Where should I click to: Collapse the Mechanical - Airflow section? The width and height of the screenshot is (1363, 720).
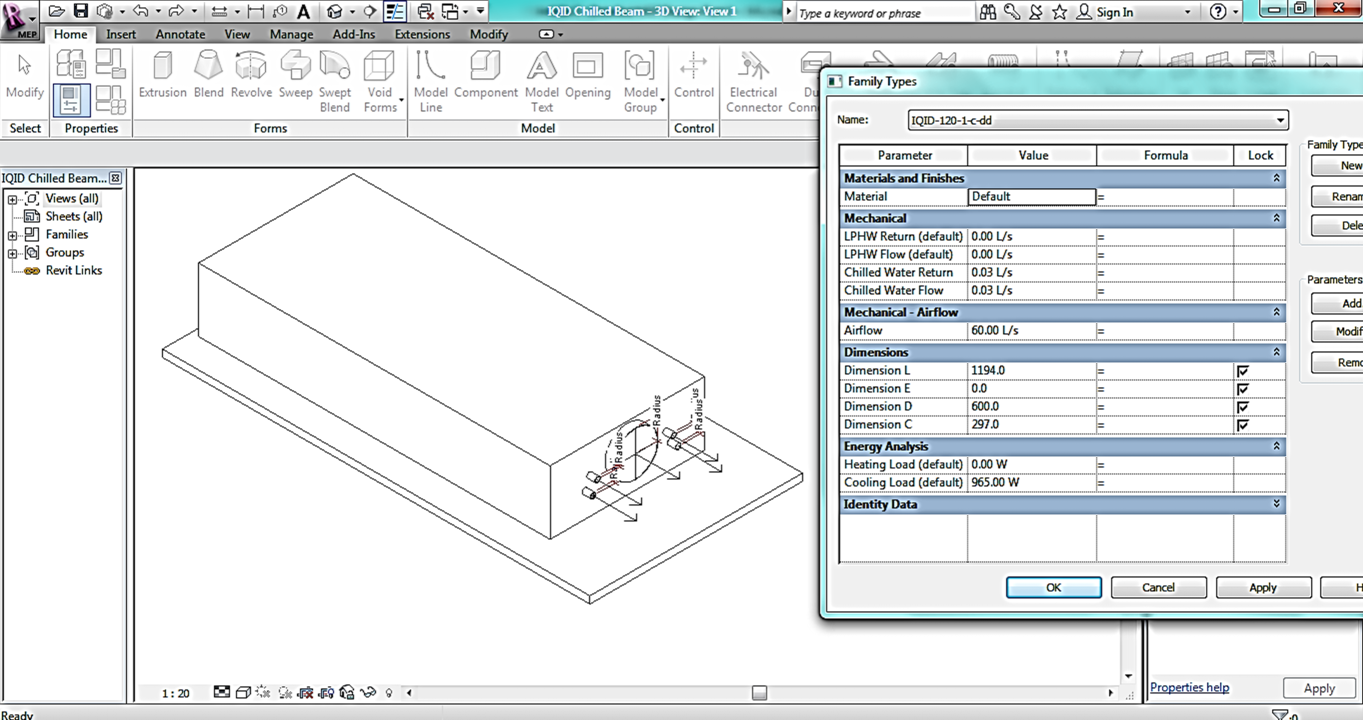(x=1277, y=311)
